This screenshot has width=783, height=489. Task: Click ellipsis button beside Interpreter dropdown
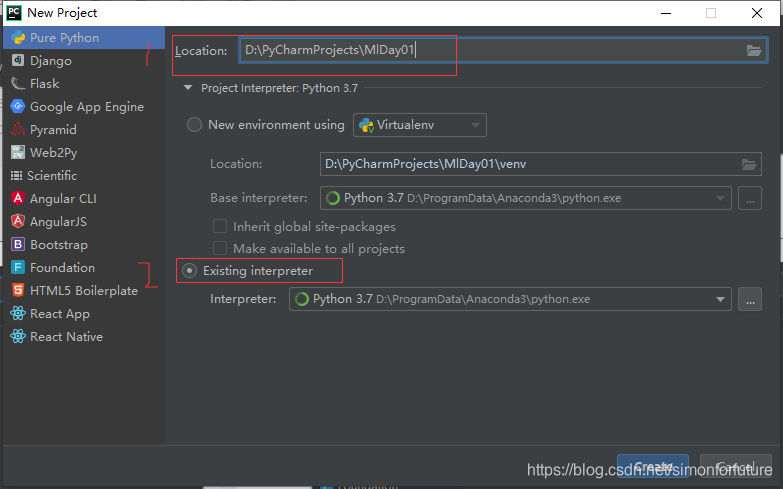click(x=750, y=299)
